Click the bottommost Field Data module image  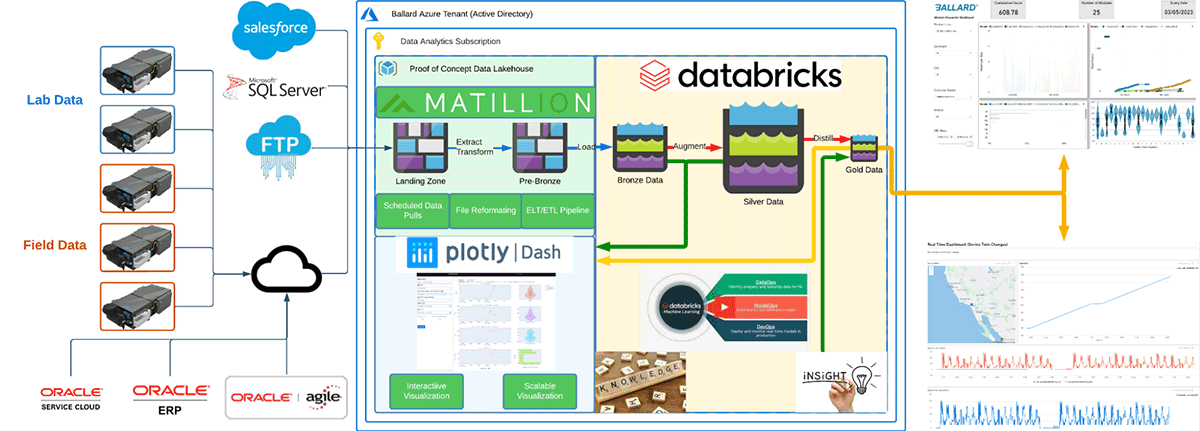point(139,305)
